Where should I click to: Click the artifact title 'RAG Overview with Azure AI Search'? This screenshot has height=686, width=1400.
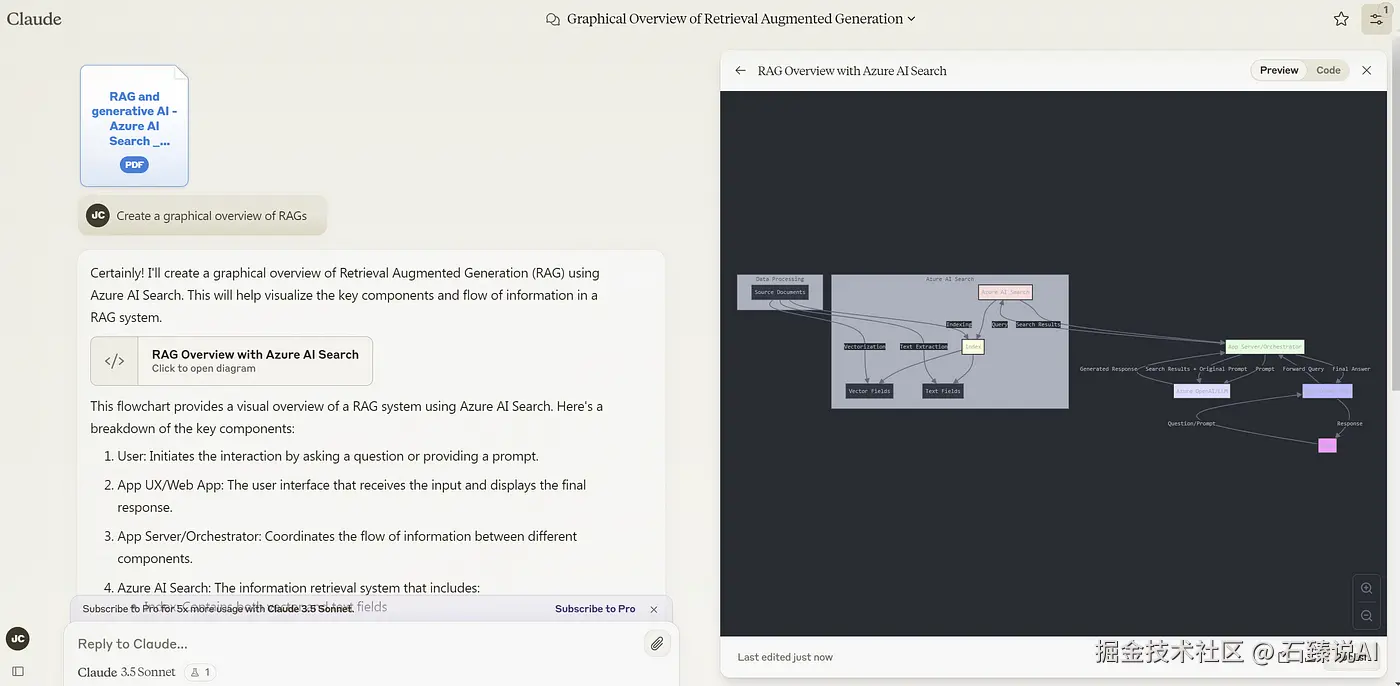[x=852, y=71]
